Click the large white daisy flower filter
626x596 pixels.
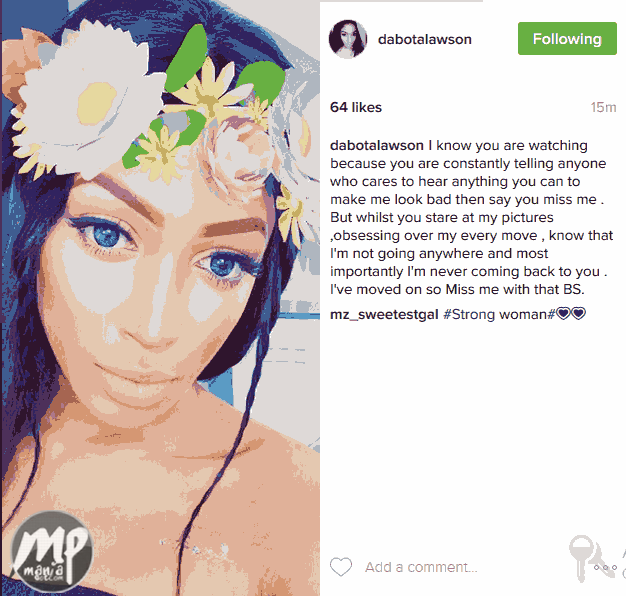point(86,102)
